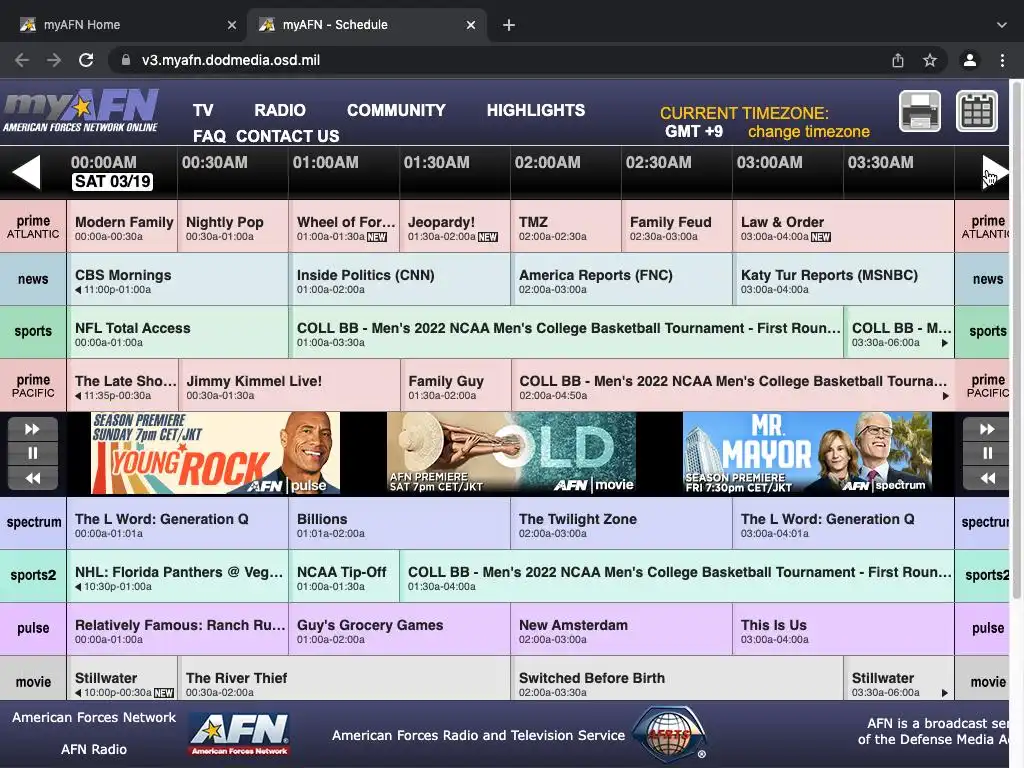Open Jimmy Kimmel Live! listing
This screenshot has height=768, width=1024.
pyautogui.click(x=289, y=385)
